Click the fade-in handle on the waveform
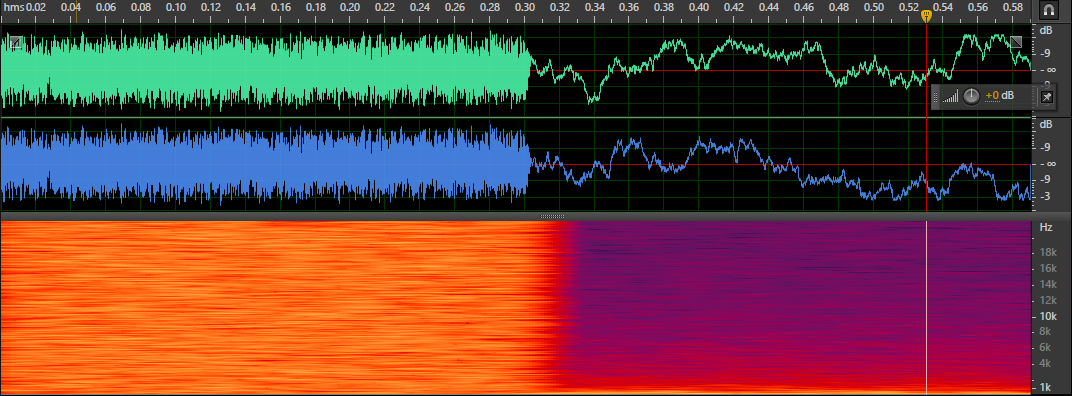 (16, 42)
